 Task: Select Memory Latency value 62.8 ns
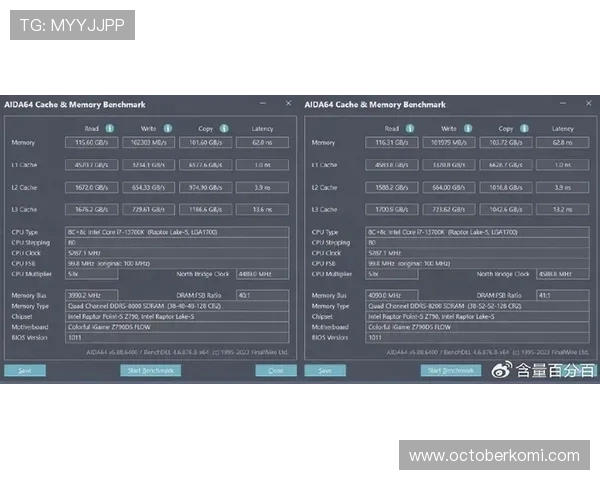click(562, 143)
